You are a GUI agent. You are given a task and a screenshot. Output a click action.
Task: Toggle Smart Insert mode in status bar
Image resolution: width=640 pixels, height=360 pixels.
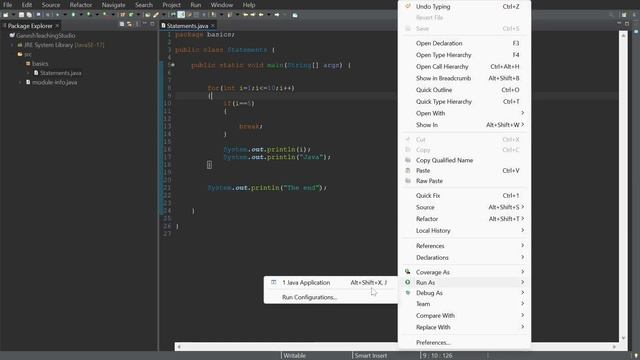[371, 356]
